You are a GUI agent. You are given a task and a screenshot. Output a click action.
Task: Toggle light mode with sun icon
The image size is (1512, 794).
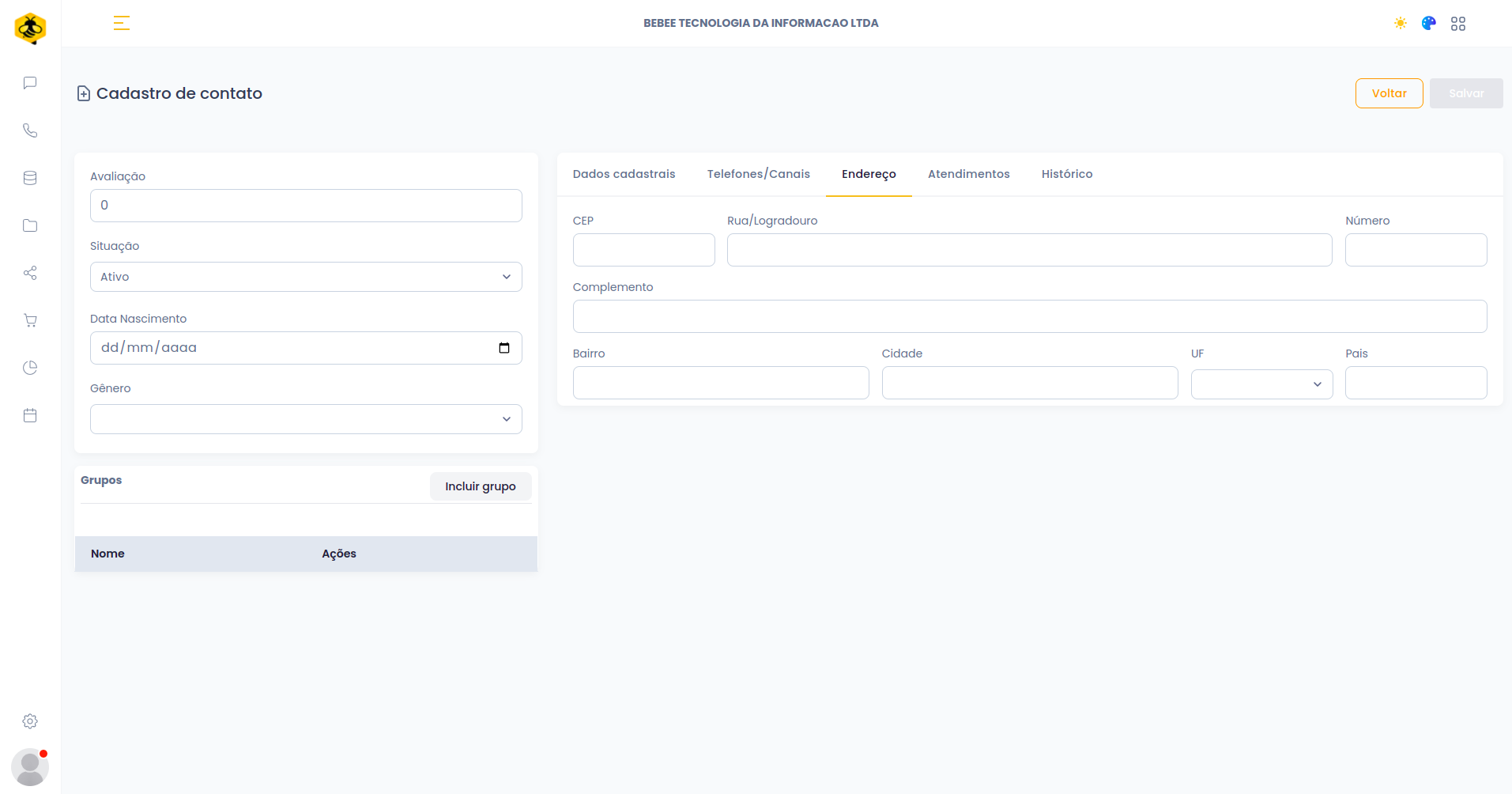click(1400, 24)
